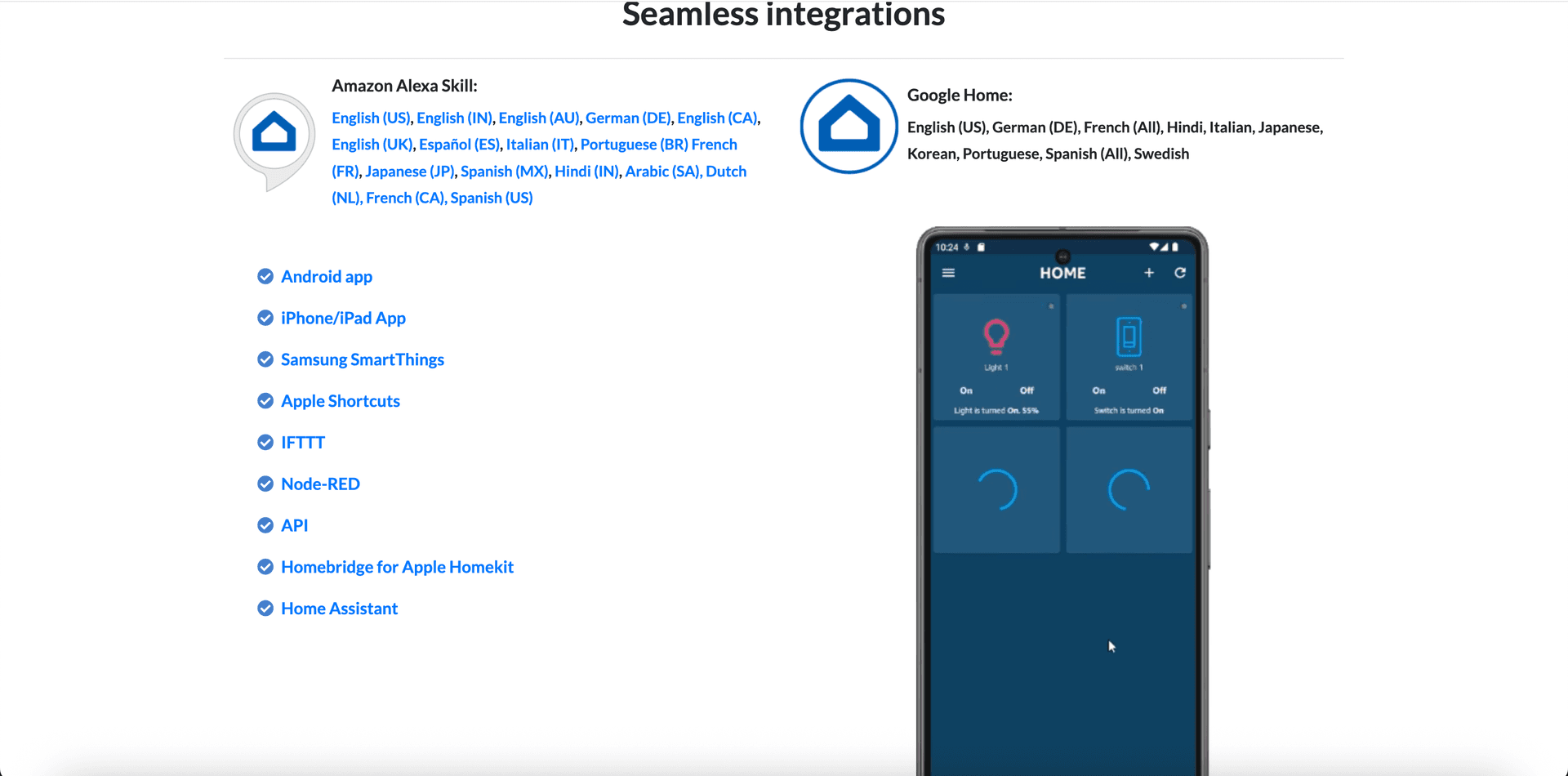Open the Samsung SmartThings link
This screenshot has height=776, width=1568.
coord(363,359)
